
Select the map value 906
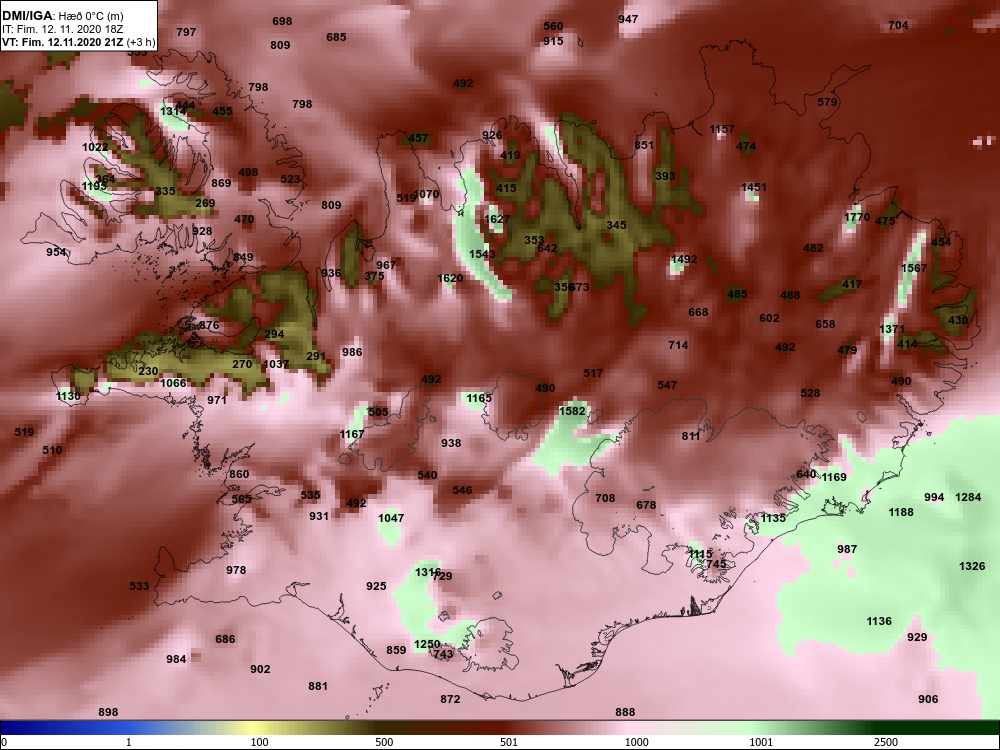pyautogui.click(x=928, y=699)
